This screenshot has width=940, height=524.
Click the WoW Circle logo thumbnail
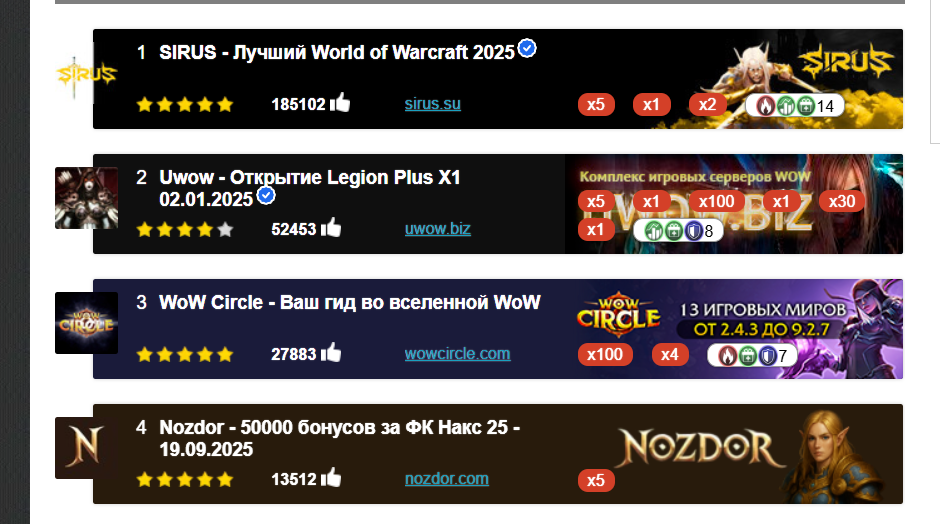pyautogui.click(x=86, y=323)
